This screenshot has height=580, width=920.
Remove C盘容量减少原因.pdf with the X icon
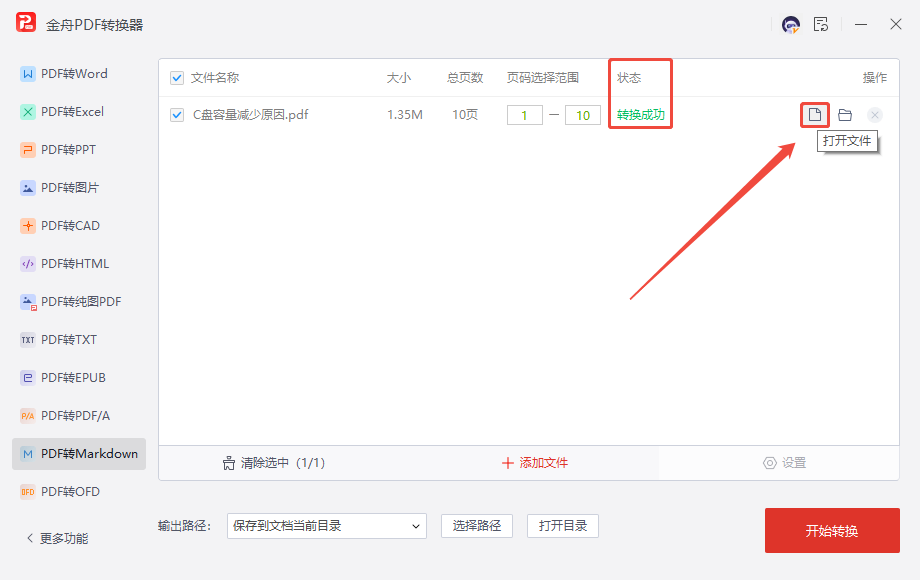[x=875, y=115]
